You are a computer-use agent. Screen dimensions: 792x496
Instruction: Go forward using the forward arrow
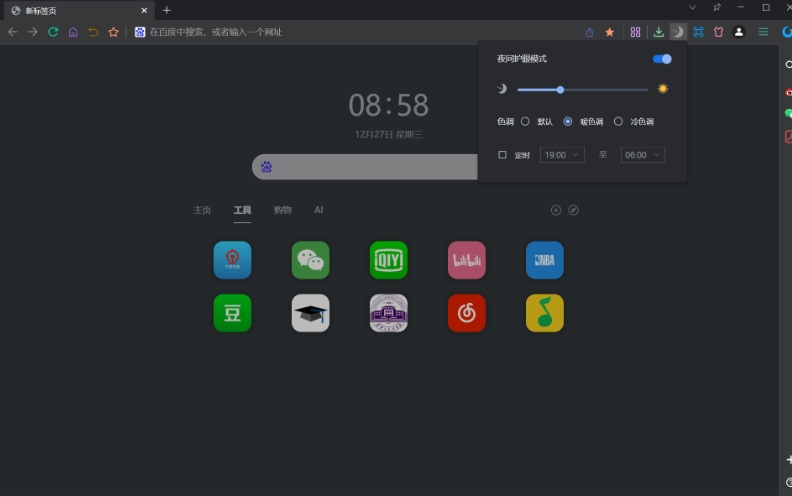click(33, 32)
